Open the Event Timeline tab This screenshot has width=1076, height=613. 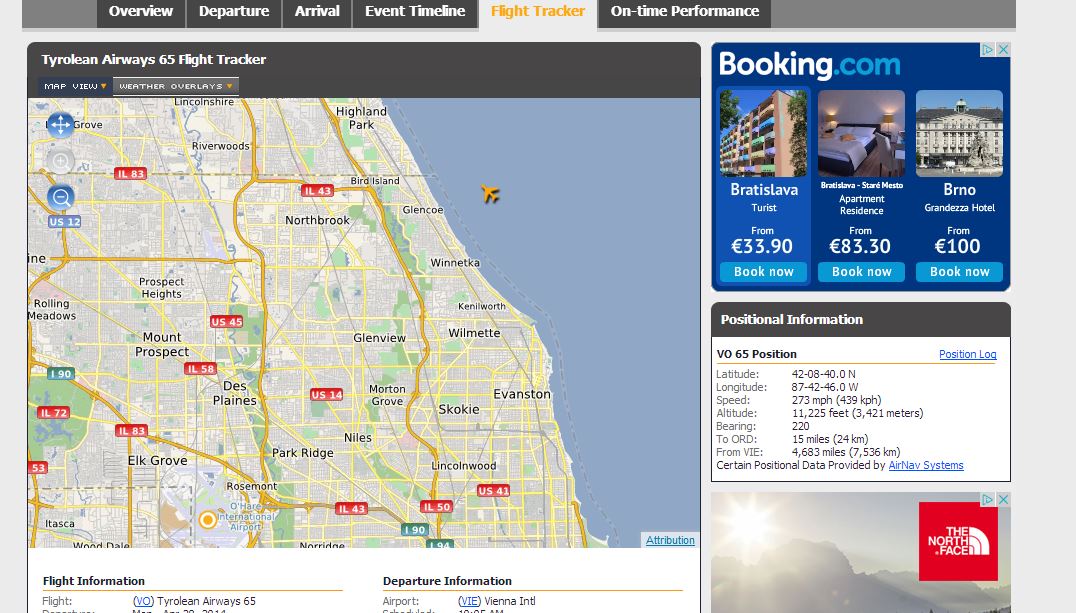point(415,12)
